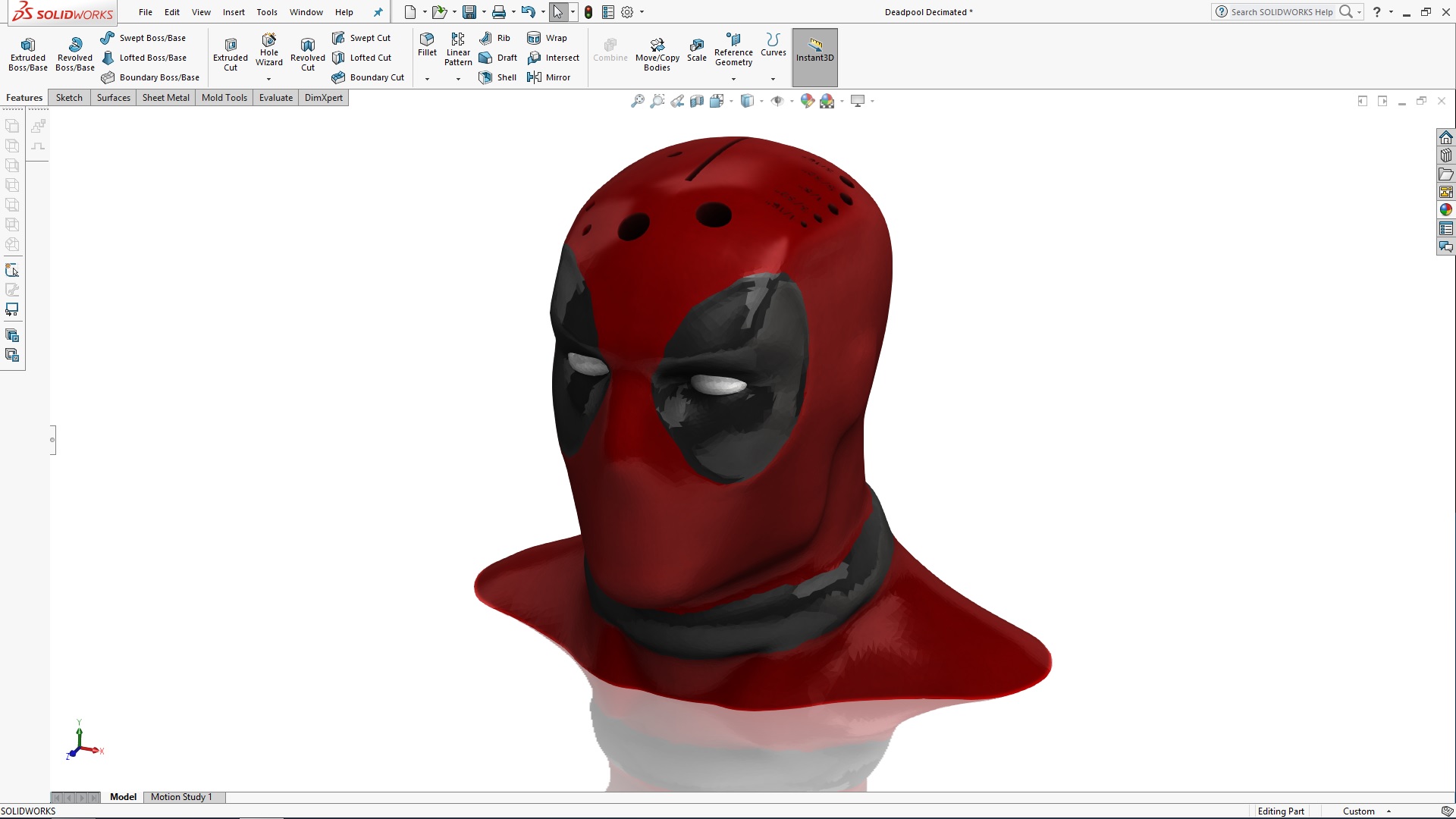The height and width of the screenshot is (819, 1456).
Task: Toggle the pushpin on the Help menu
Action: [x=377, y=12]
